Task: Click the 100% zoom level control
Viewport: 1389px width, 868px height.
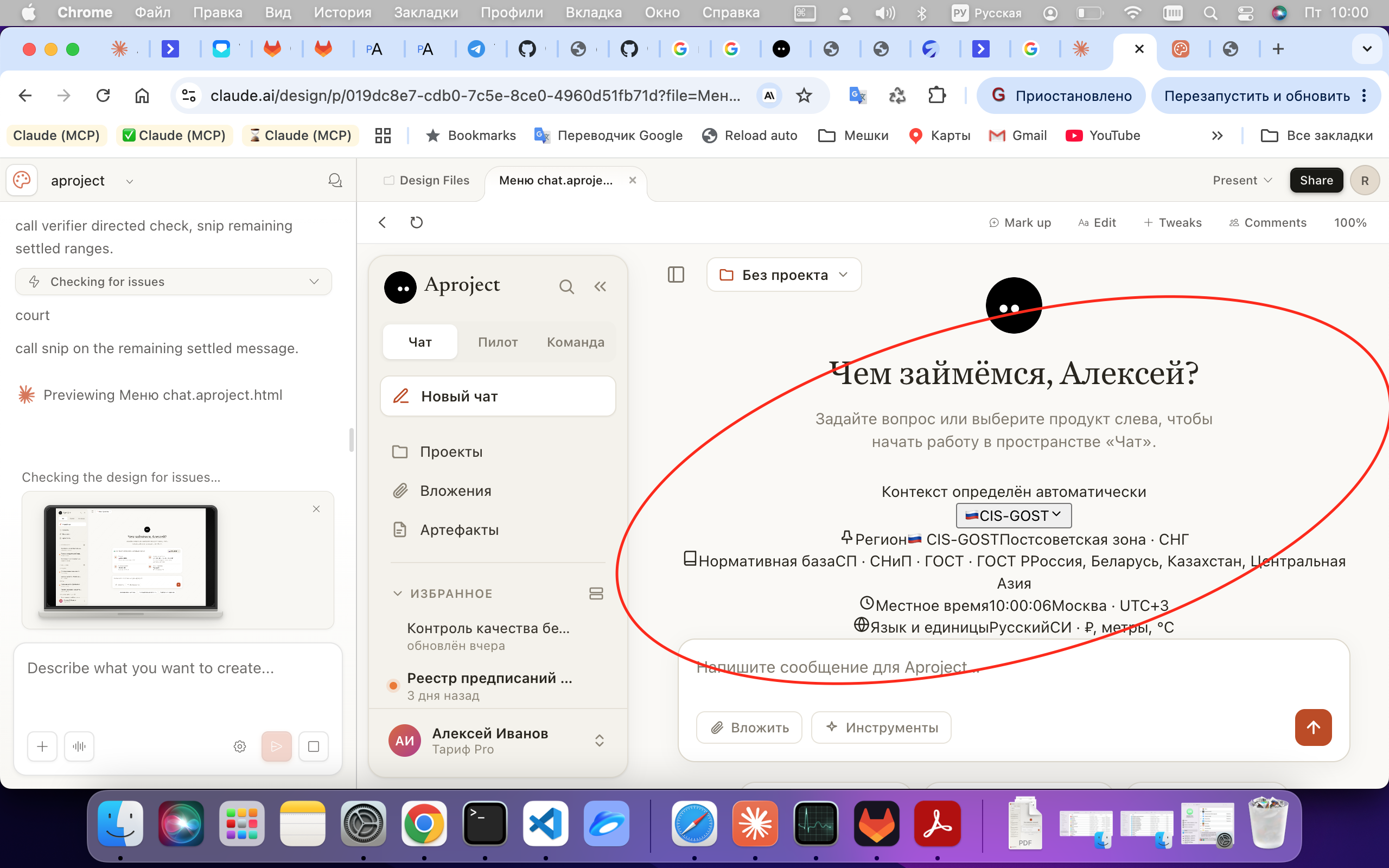Action: (1350, 223)
